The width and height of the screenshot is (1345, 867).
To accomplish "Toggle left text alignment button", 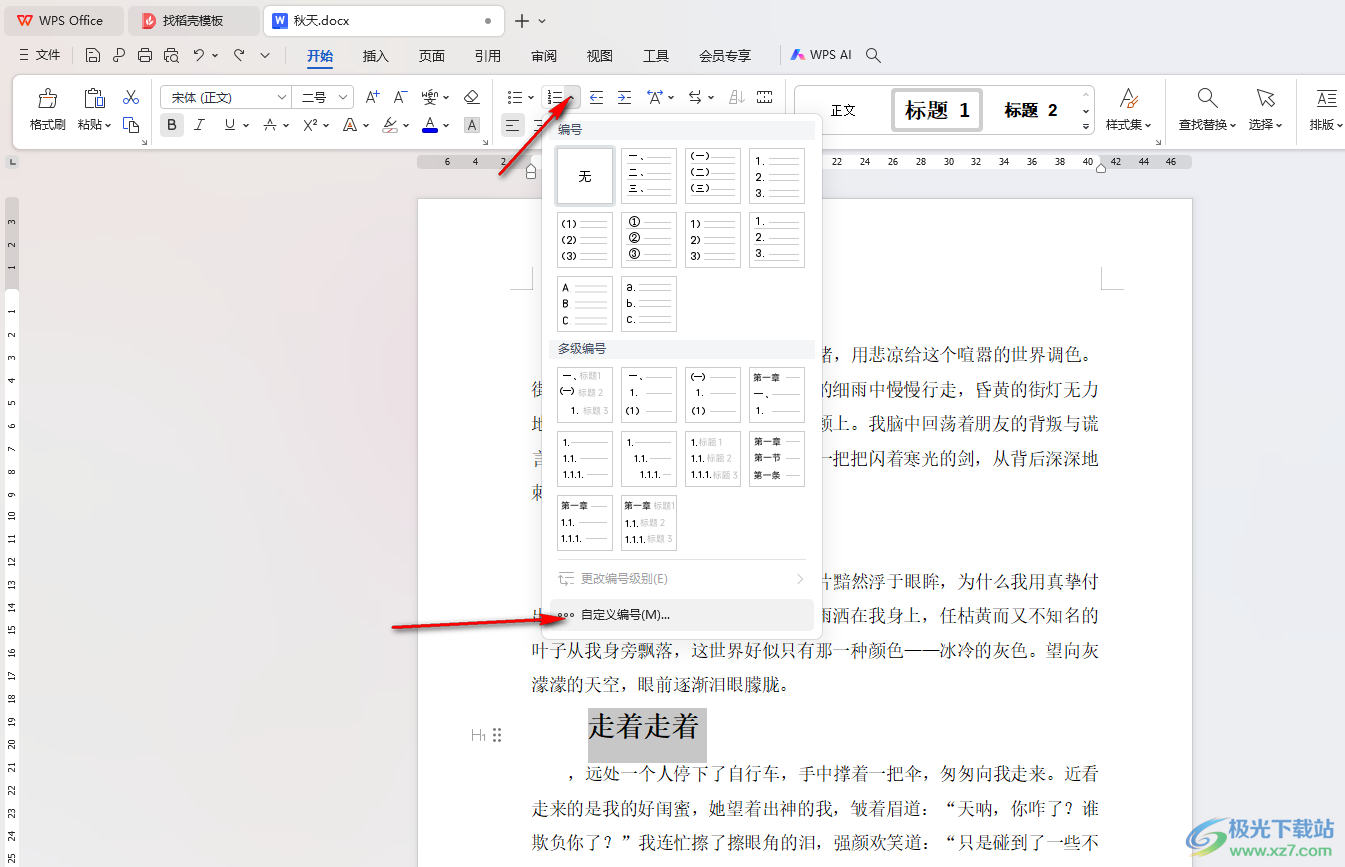I will click(x=512, y=125).
